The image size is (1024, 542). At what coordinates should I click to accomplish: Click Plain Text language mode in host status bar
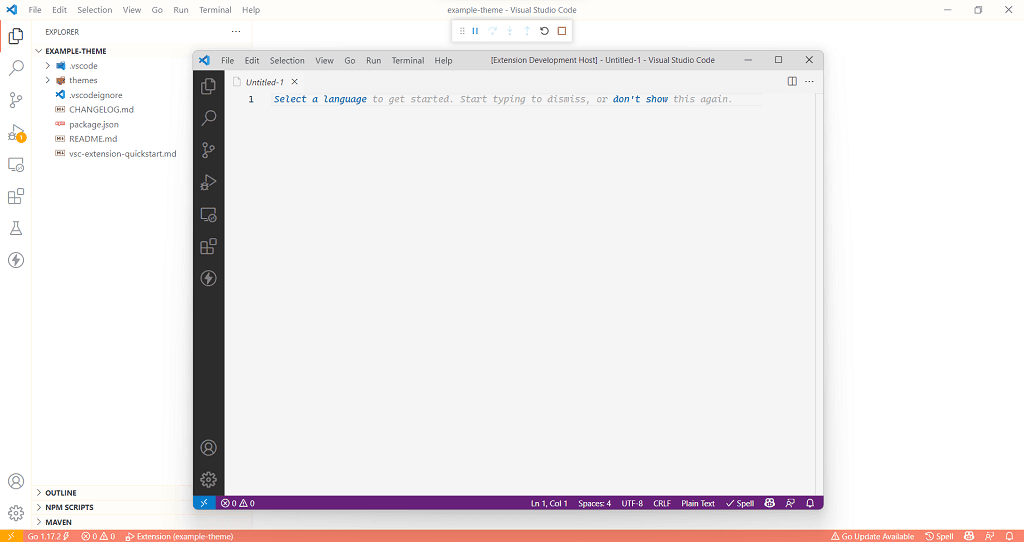(698, 503)
